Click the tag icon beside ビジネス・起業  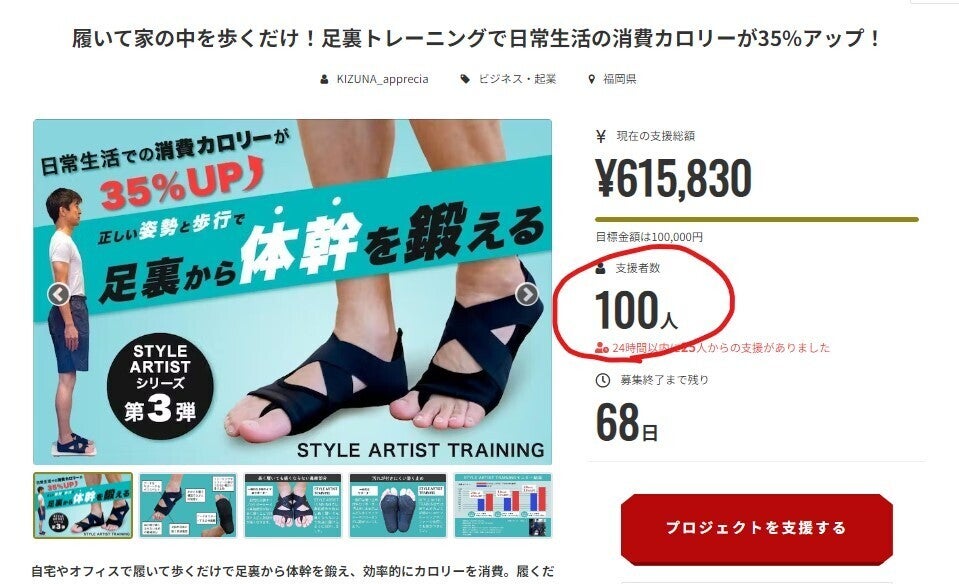coord(465,79)
